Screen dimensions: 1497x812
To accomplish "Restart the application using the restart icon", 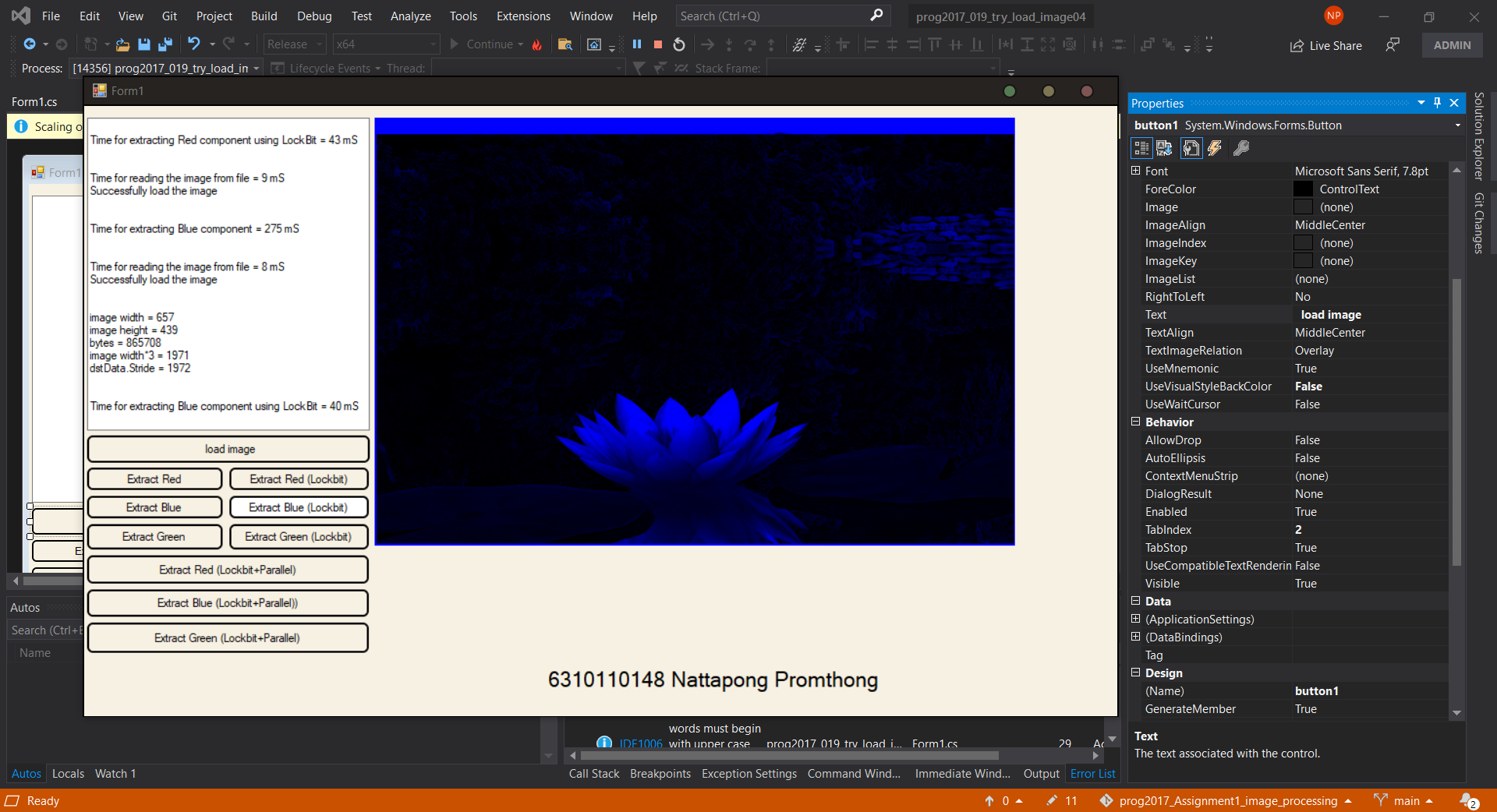I will click(x=678, y=44).
